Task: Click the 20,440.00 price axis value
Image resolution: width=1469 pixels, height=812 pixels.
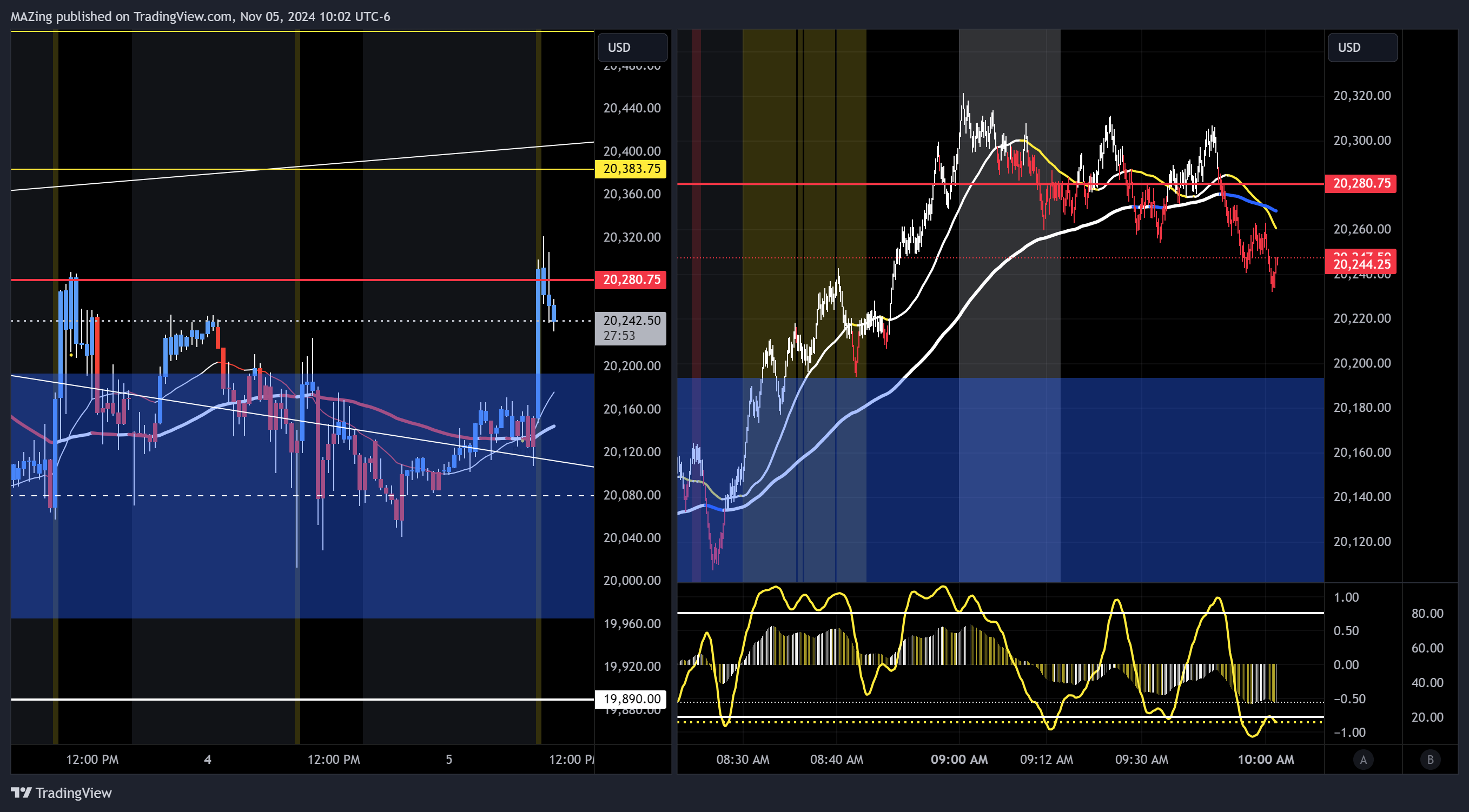Action: [x=632, y=108]
